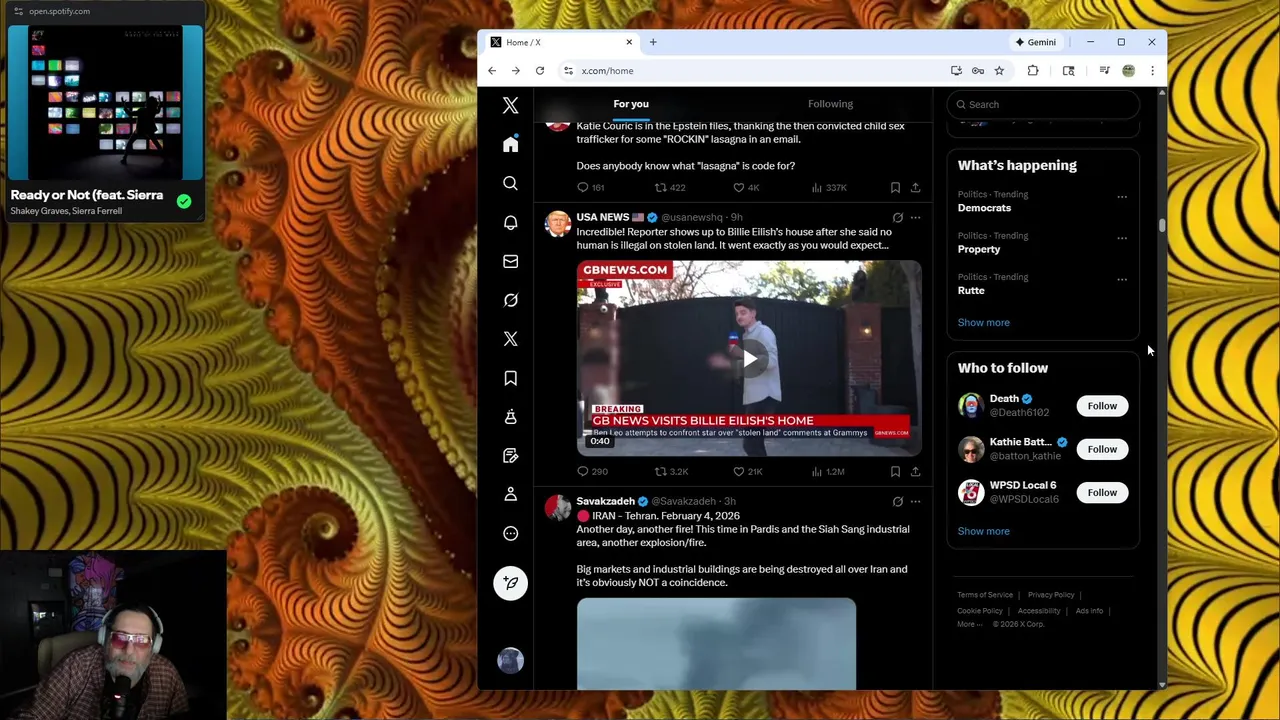Open the Democrats trending topic
Image resolution: width=1280 pixels, height=720 pixels.
click(984, 208)
